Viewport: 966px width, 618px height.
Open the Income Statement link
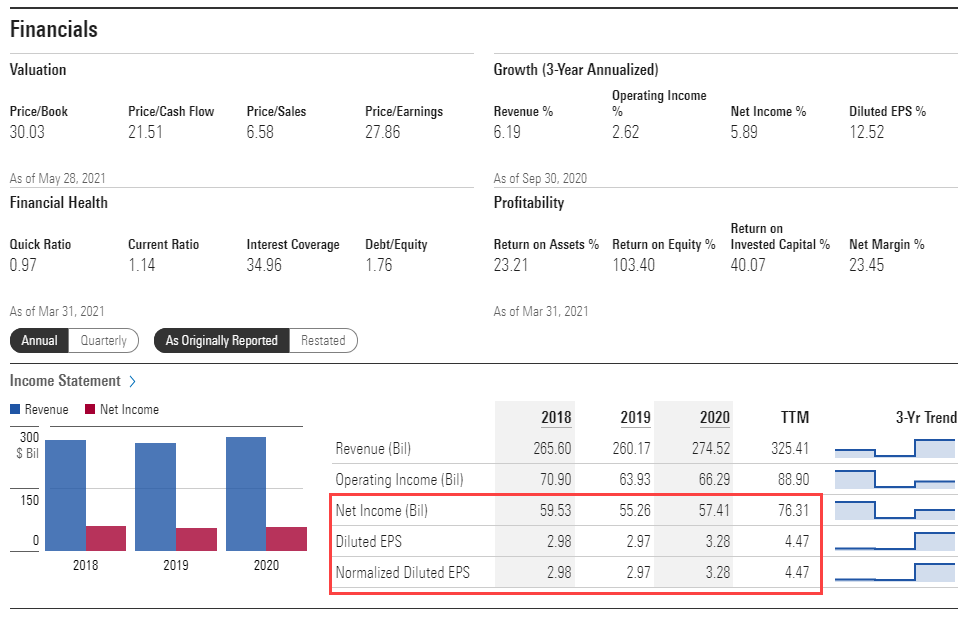[65, 381]
